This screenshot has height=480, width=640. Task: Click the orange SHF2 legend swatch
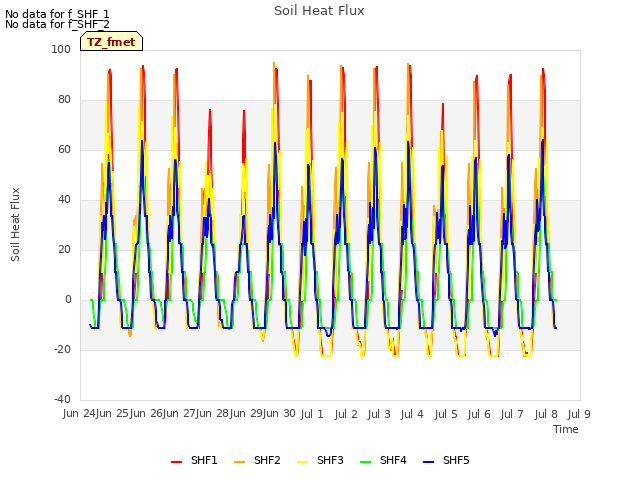tap(240, 462)
